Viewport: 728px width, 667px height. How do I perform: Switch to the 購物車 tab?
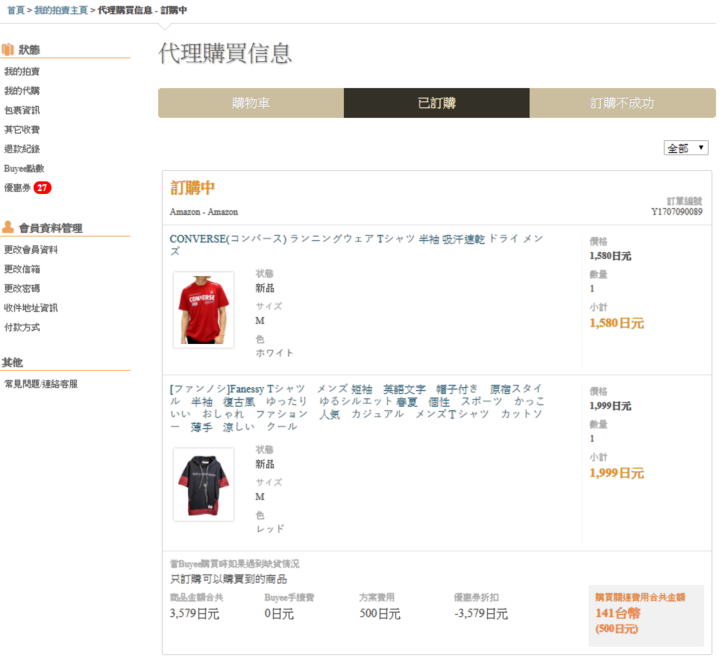tap(251, 103)
